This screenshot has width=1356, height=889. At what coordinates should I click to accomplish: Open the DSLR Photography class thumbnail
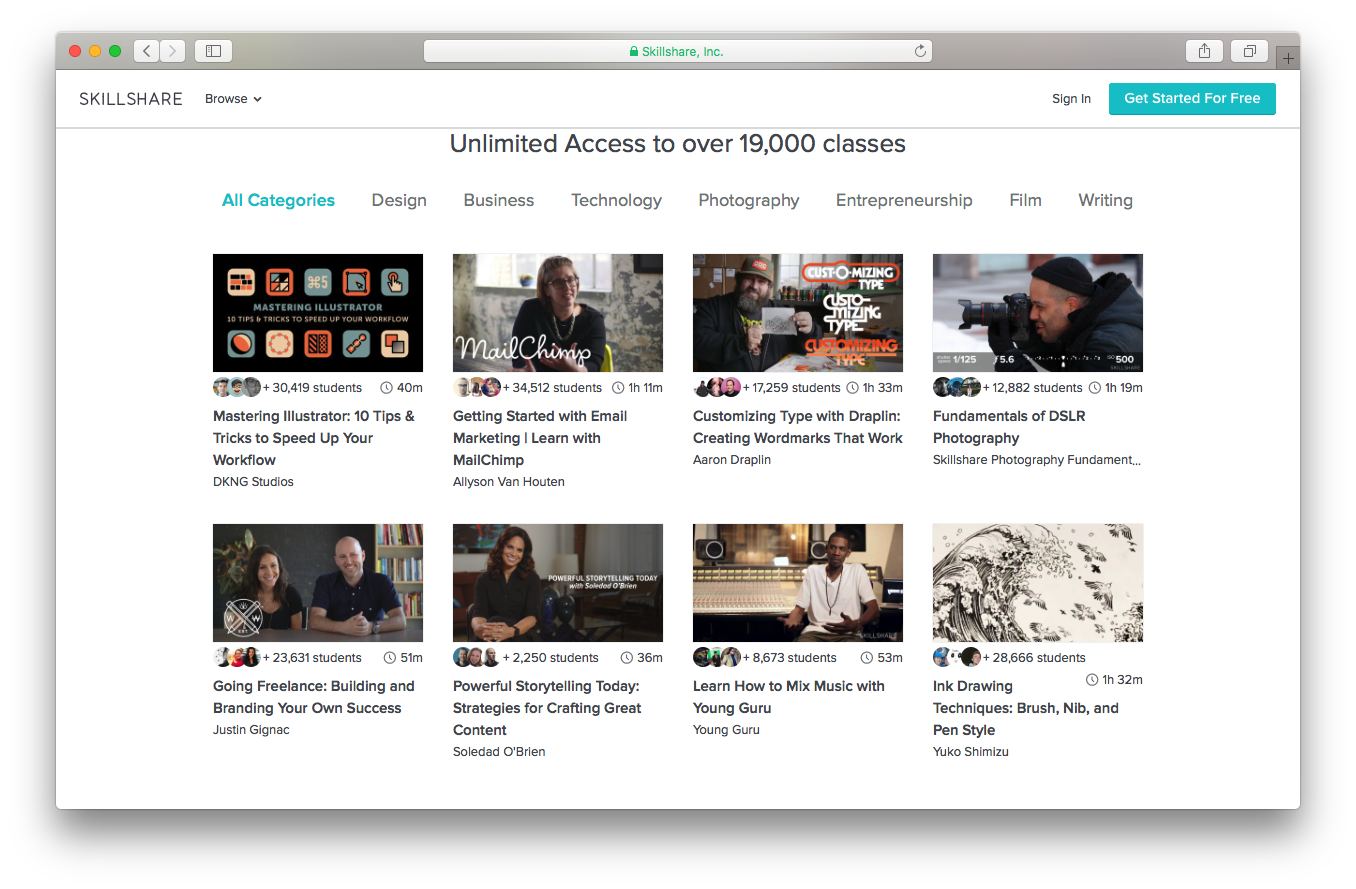click(x=1038, y=313)
